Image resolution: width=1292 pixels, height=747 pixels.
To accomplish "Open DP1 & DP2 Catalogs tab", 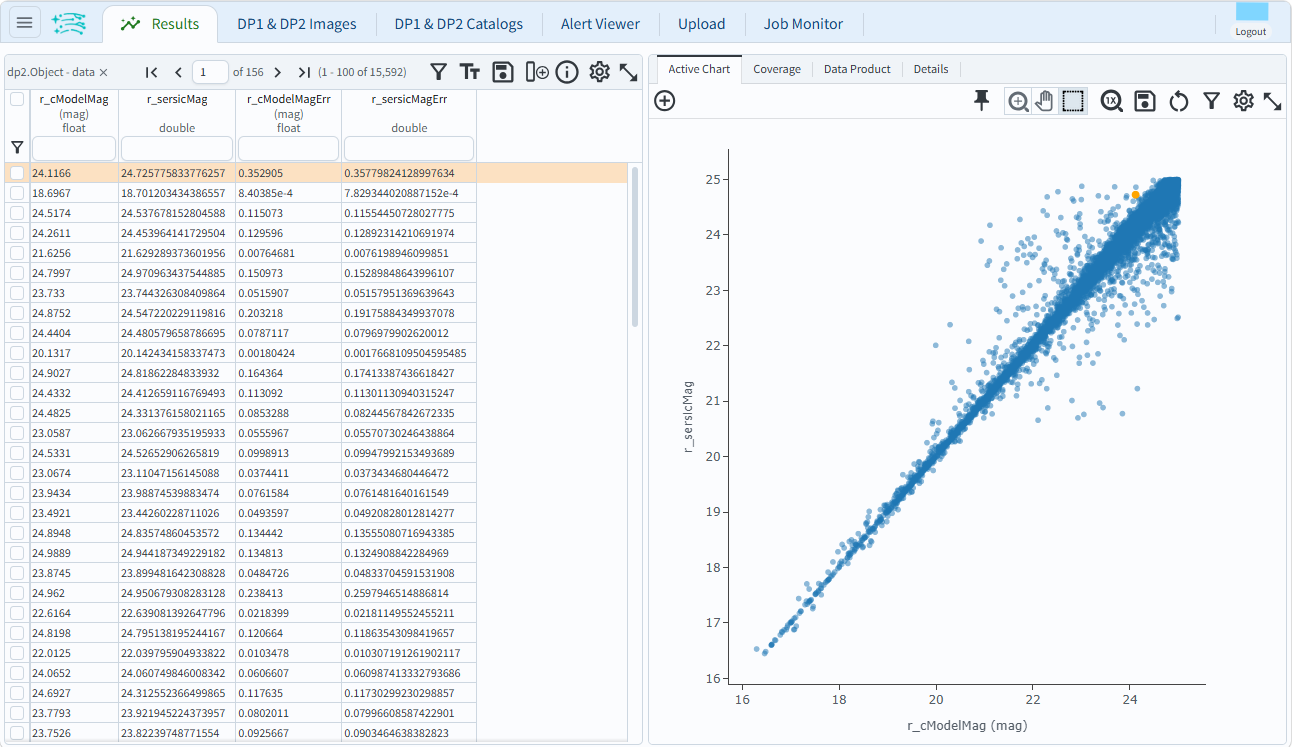I will [x=458, y=24].
